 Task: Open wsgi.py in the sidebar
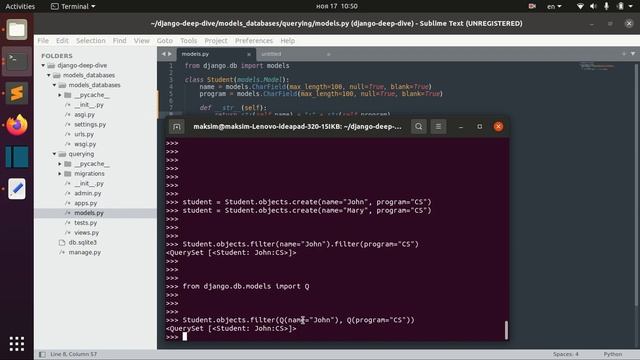tap(85, 144)
